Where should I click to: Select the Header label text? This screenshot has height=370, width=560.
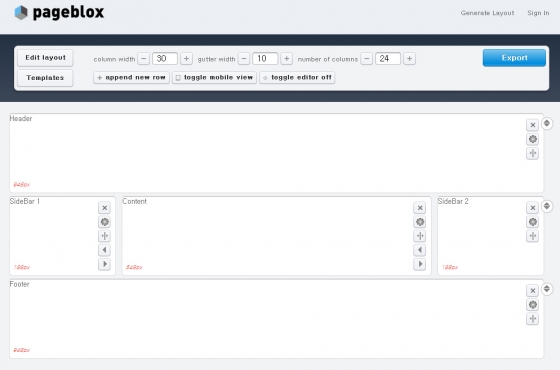[21, 119]
